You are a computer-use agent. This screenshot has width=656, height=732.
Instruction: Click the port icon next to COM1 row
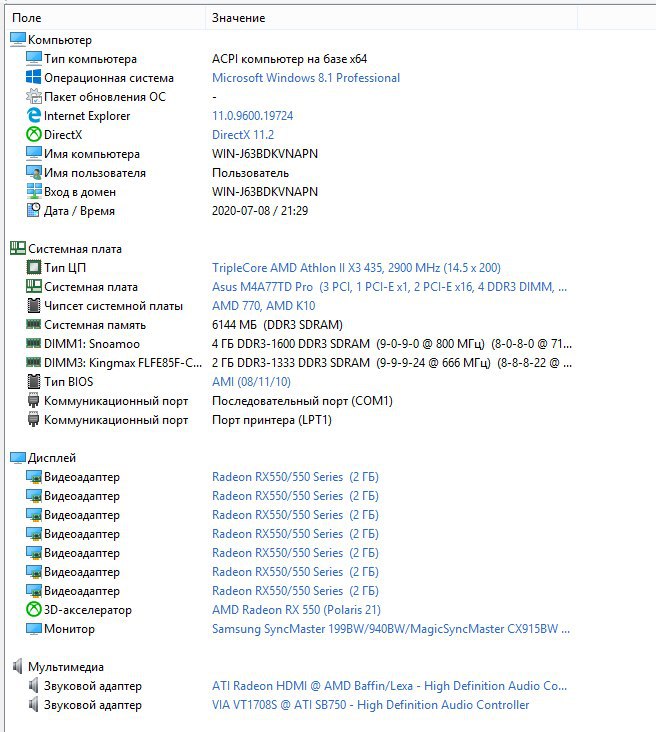(34, 401)
